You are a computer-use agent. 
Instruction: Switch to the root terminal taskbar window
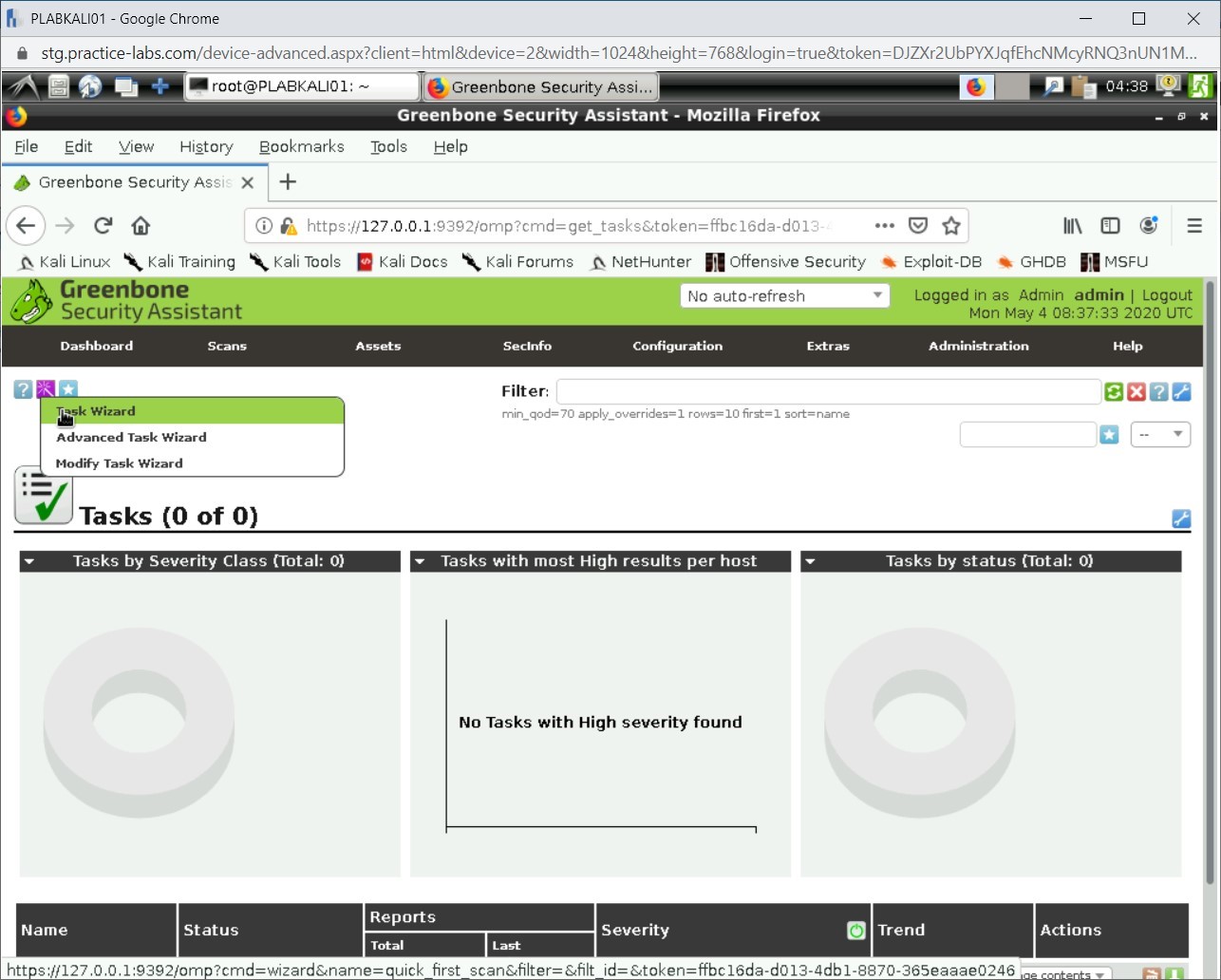pos(302,86)
